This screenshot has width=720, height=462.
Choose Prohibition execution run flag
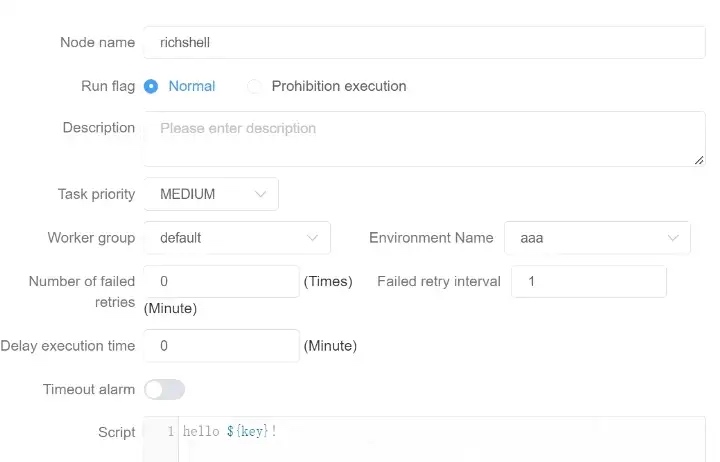(x=255, y=86)
